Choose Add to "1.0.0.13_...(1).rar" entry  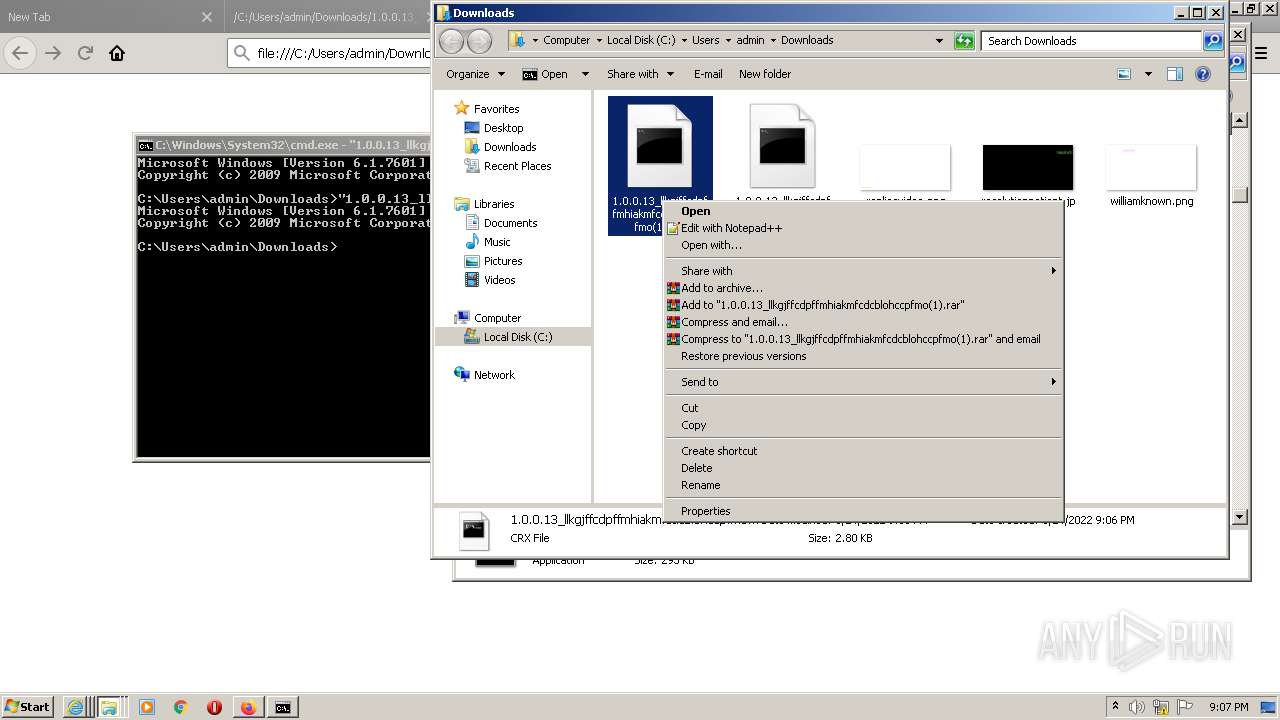(x=863, y=305)
